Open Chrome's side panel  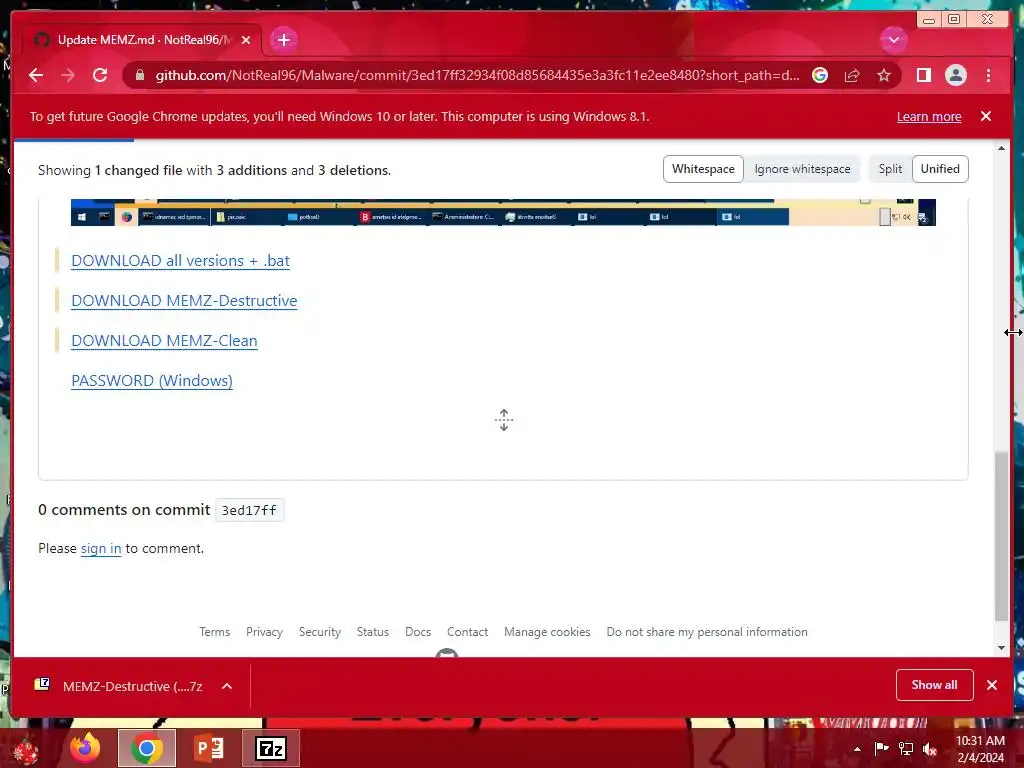click(x=923, y=75)
